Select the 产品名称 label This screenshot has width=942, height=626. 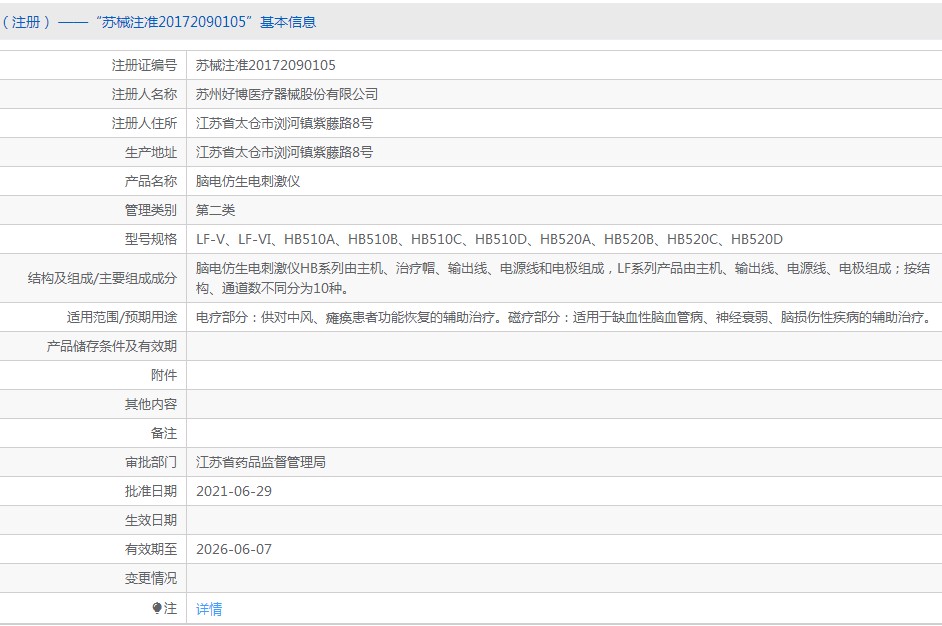151,181
